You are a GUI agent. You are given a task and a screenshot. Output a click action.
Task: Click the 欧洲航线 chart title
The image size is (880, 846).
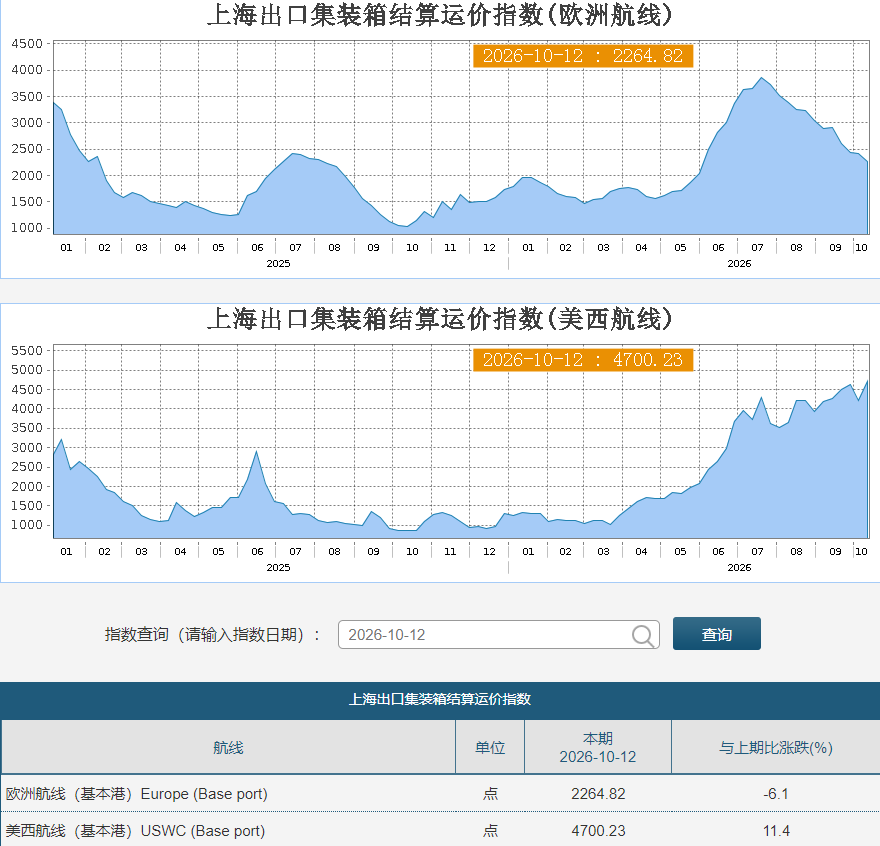coord(439,15)
